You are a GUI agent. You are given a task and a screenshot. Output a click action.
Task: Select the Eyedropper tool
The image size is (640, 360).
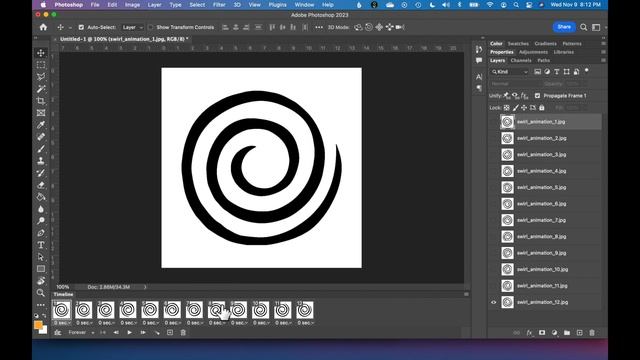(x=41, y=125)
